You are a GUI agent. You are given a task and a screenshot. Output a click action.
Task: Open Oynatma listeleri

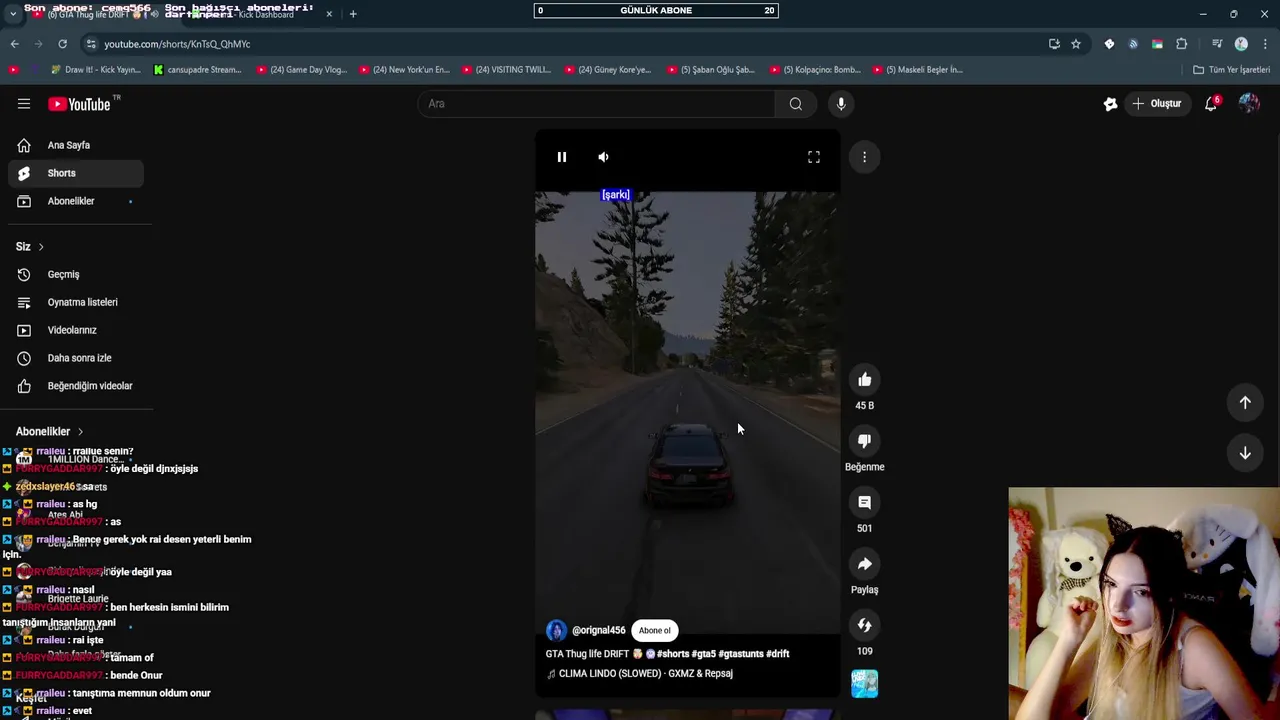pos(76,302)
